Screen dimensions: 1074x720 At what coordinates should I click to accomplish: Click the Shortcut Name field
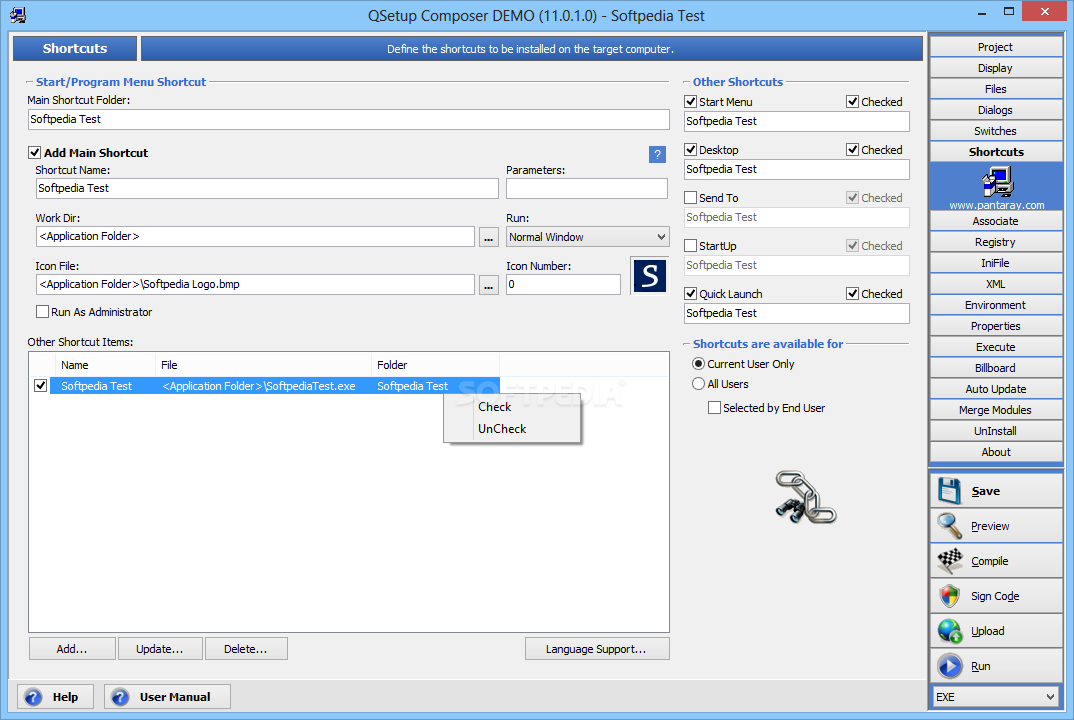(x=267, y=188)
